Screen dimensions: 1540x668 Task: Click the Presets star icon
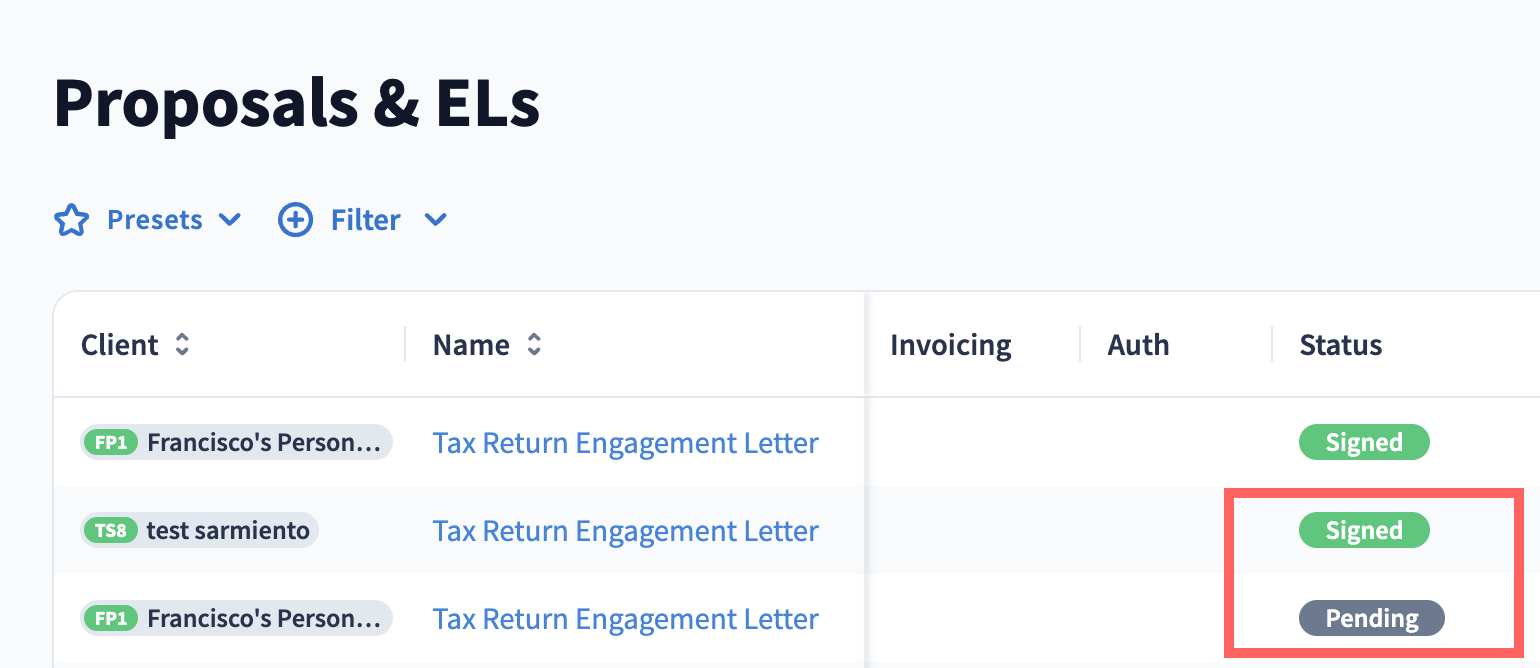[71, 220]
